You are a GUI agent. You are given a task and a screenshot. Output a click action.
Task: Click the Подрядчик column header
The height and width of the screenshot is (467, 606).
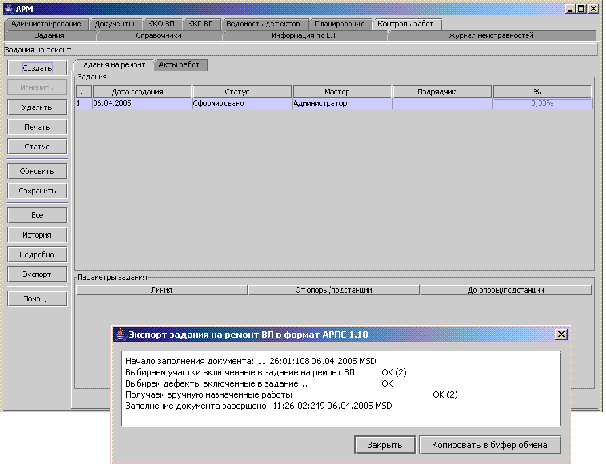[442, 92]
